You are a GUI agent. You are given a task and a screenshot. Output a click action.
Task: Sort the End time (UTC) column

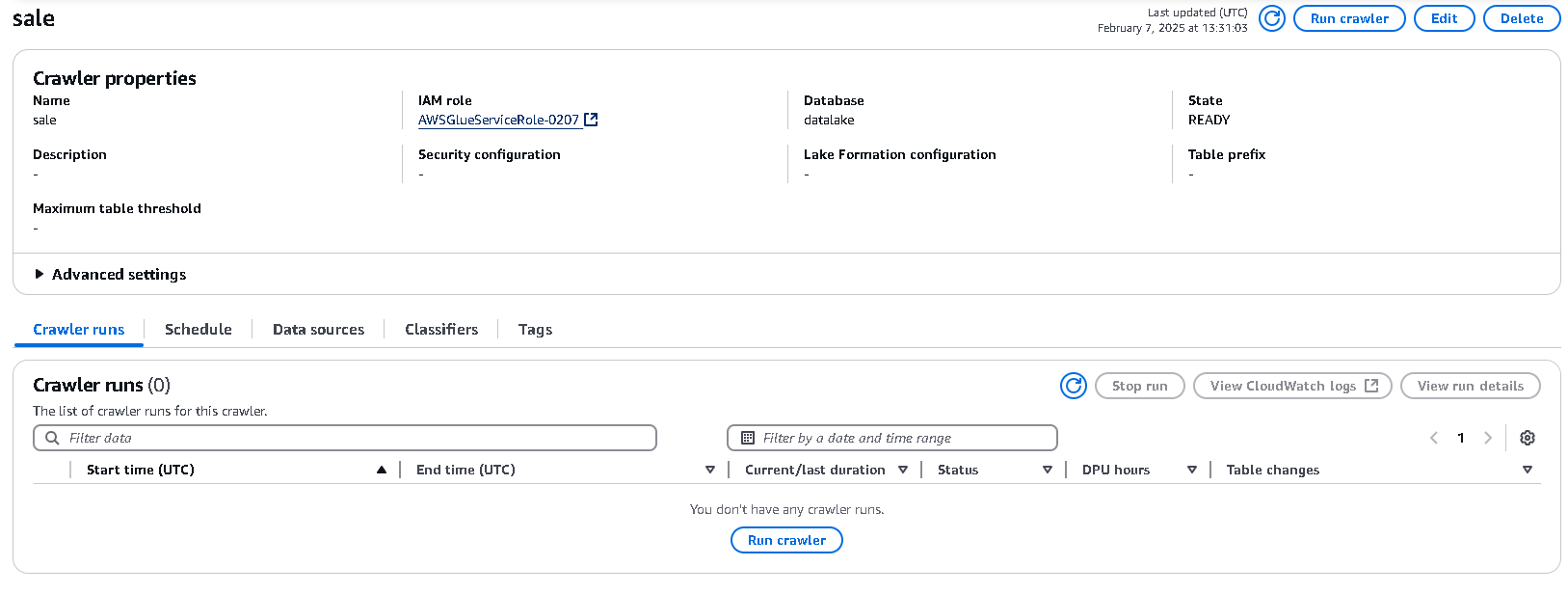(710, 470)
